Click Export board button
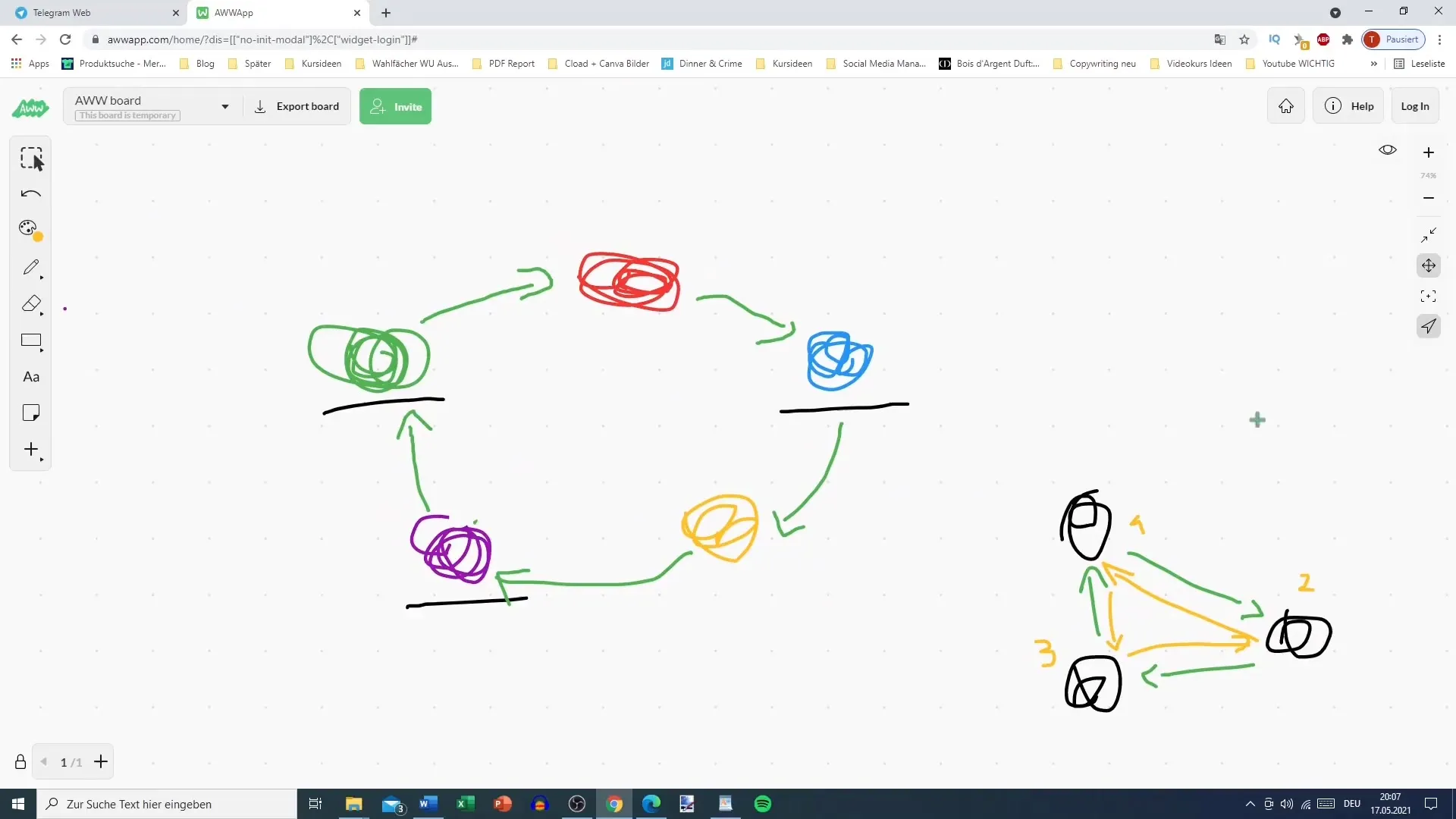Viewport: 1456px width, 819px height. click(297, 107)
